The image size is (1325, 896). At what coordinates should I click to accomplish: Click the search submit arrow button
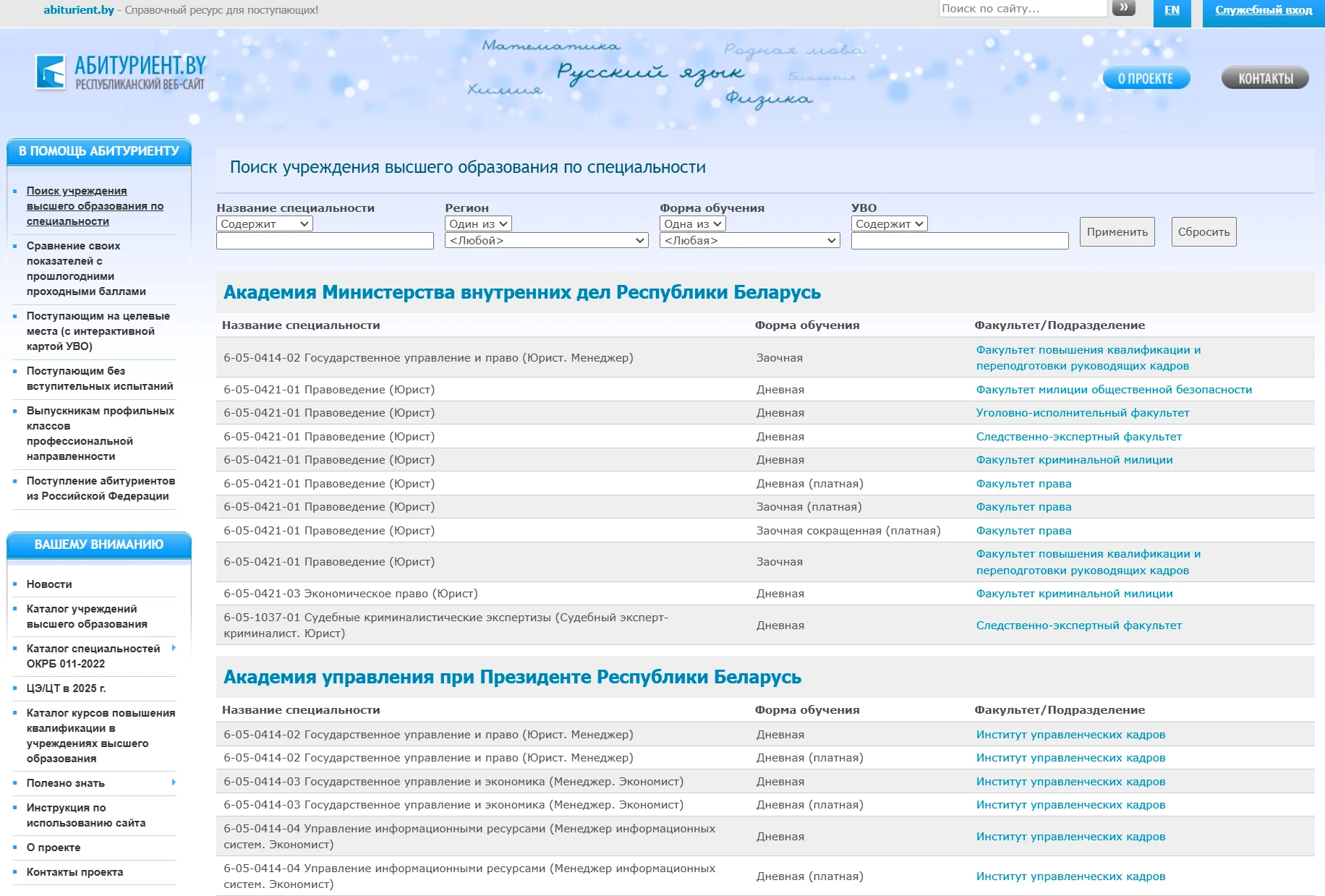point(1123,8)
